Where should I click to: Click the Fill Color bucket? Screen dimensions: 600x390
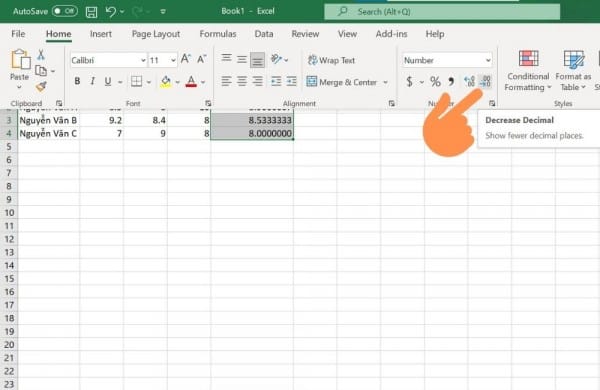[x=166, y=81]
